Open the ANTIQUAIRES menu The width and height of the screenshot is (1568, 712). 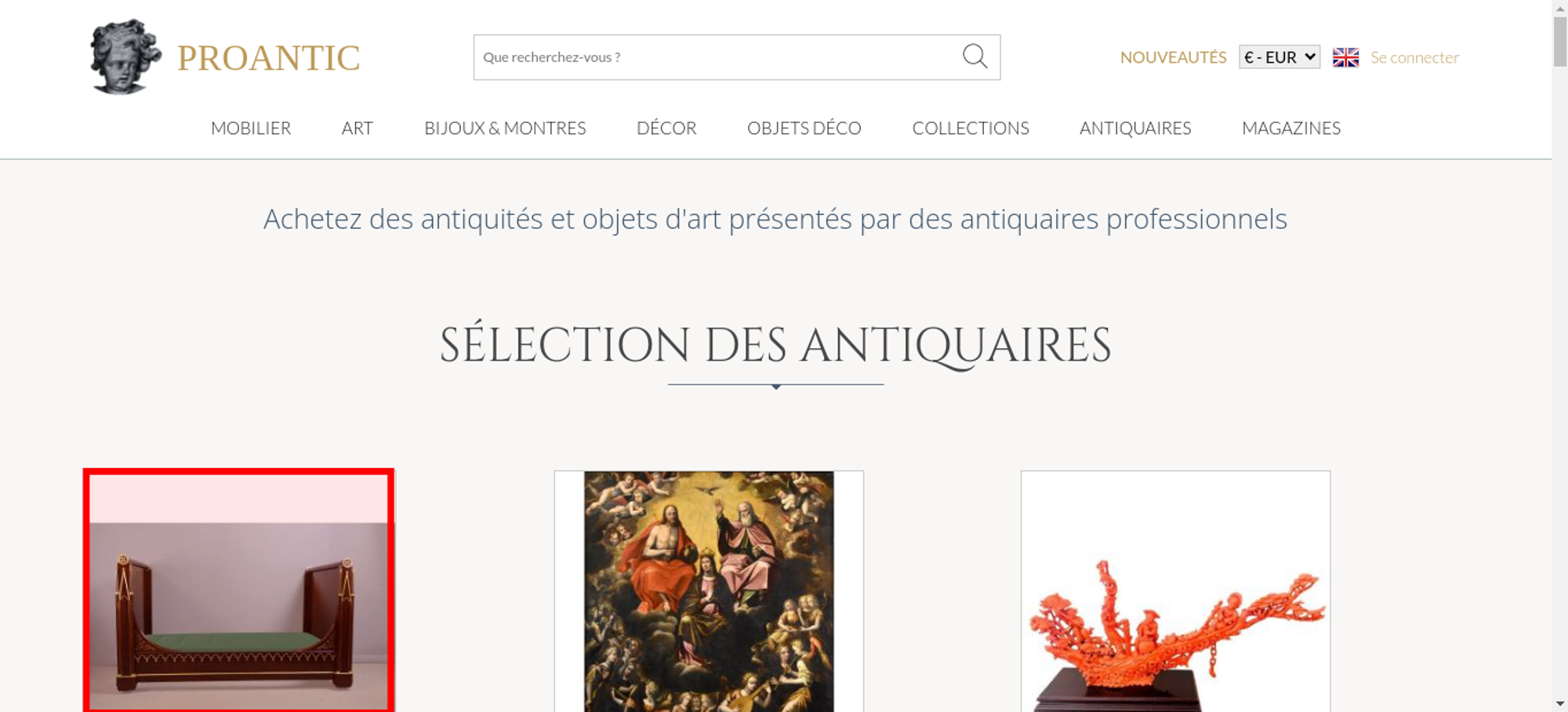(x=1135, y=128)
